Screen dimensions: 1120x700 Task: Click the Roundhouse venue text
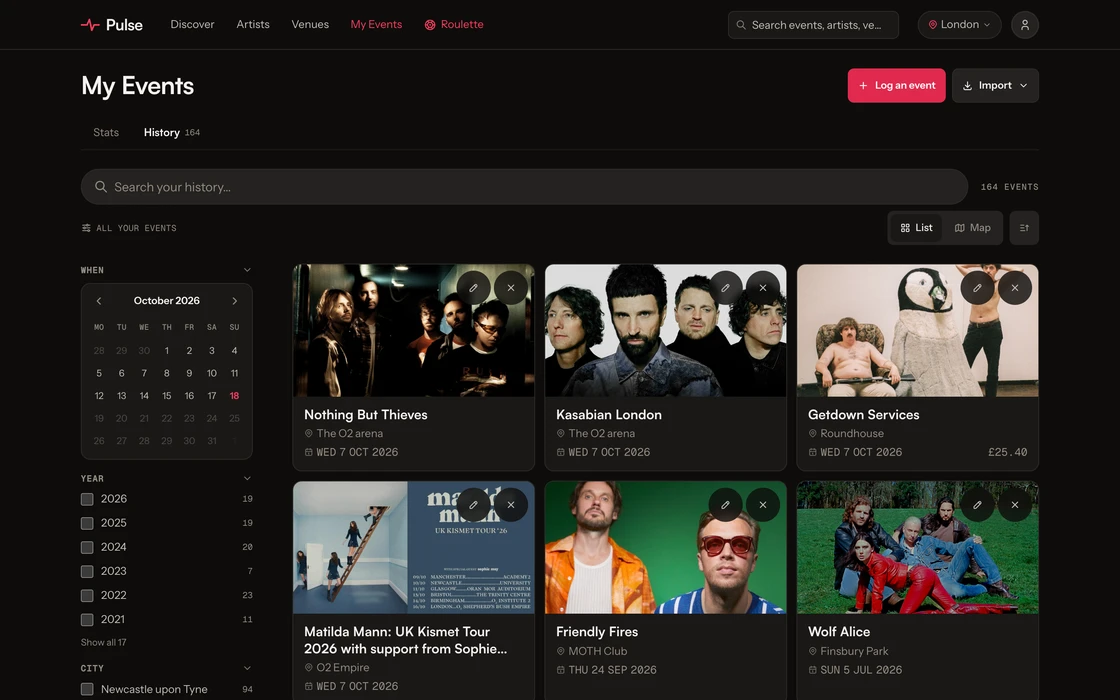[x=852, y=434]
